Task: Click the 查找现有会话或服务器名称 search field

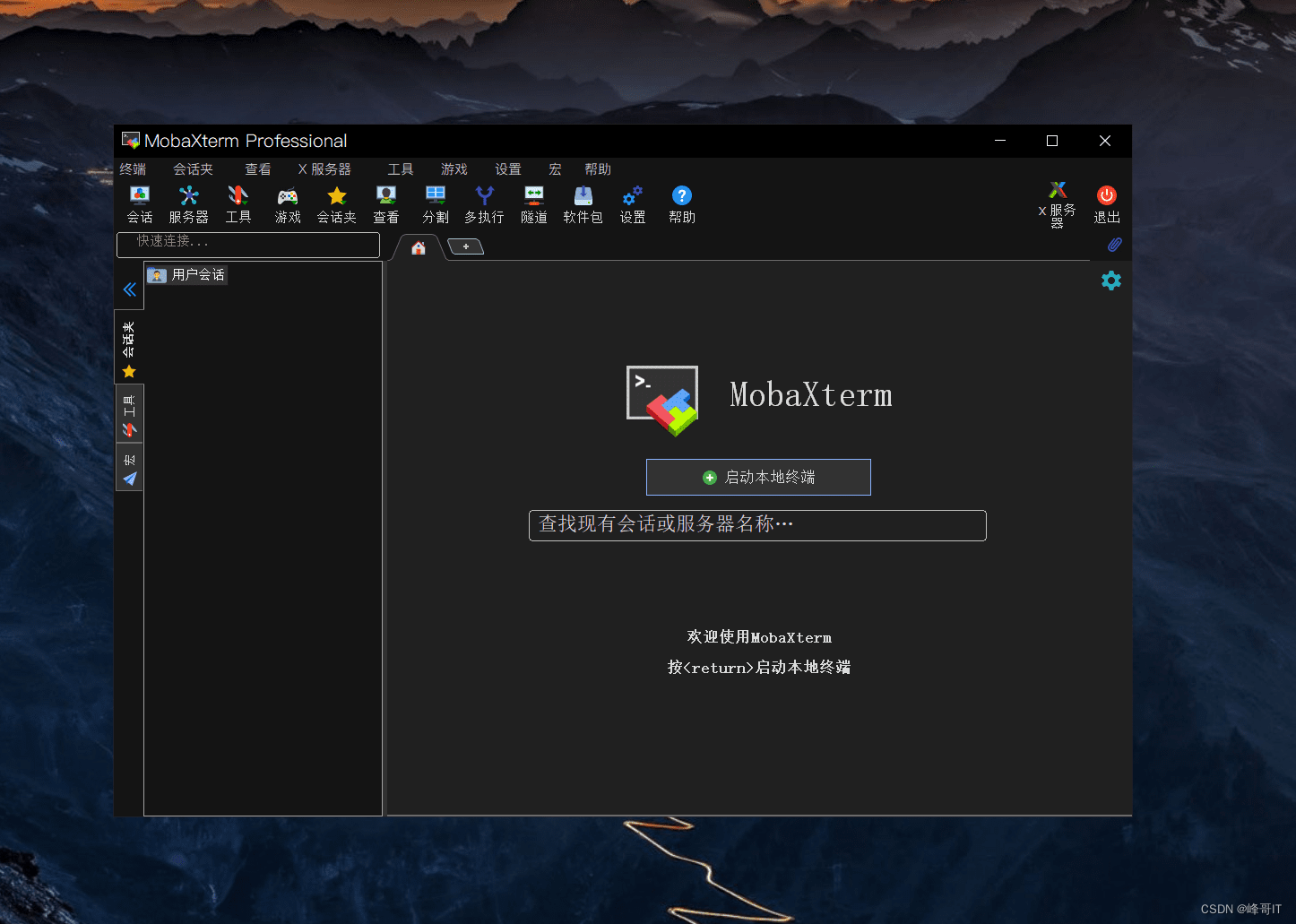Action: pos(757,525)
